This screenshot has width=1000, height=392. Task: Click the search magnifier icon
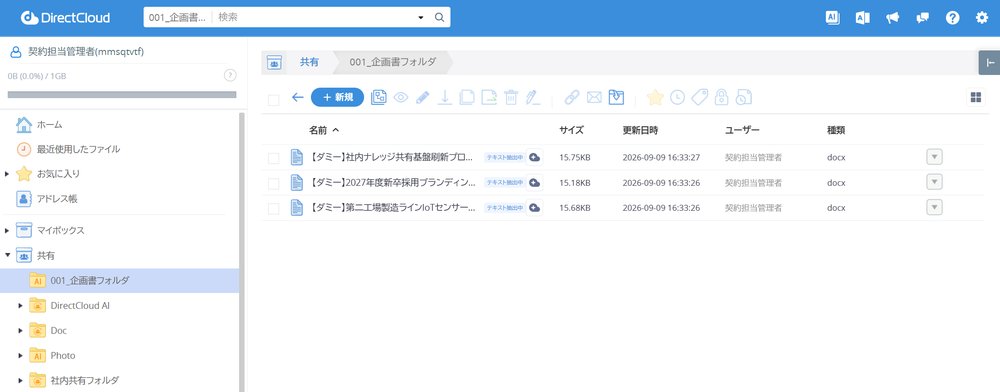click(439, 17)
